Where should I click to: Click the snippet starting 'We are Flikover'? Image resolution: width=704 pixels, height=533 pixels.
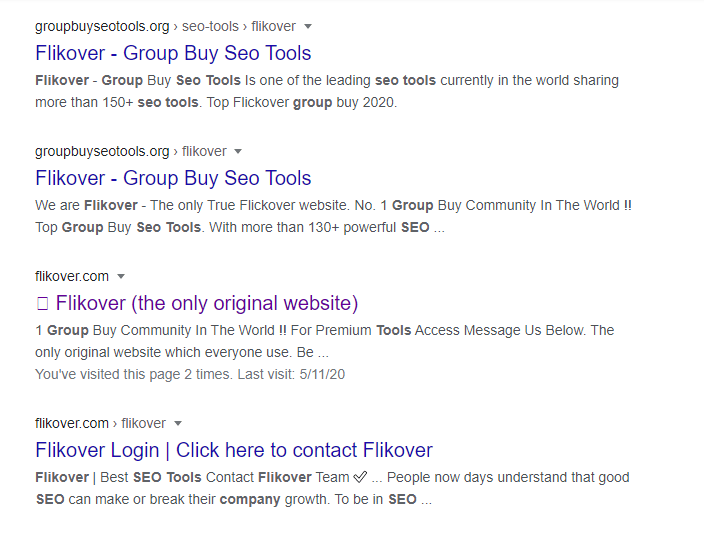[x=333, y=216]
